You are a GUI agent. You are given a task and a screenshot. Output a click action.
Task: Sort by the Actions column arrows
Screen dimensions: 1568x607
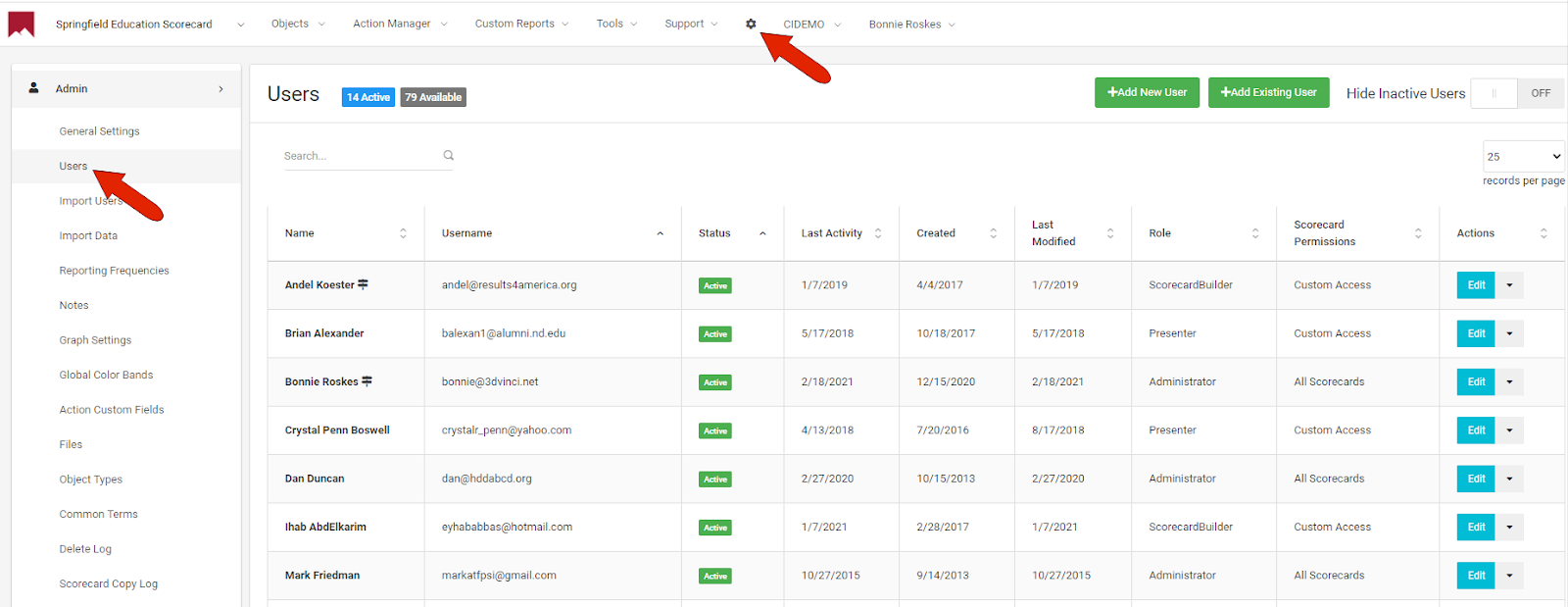point(1543,233)
